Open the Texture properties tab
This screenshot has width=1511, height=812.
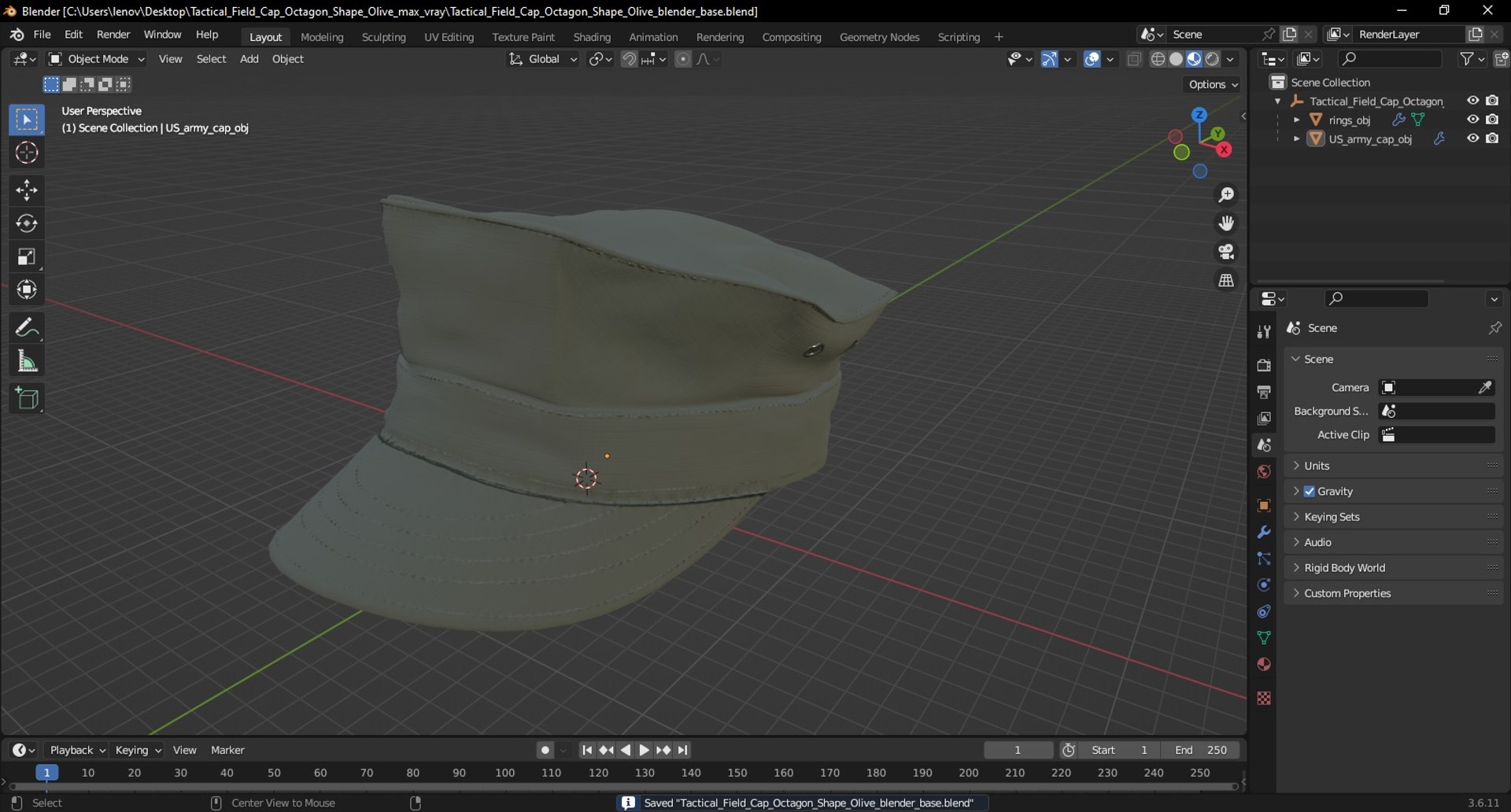point(1264,699)
